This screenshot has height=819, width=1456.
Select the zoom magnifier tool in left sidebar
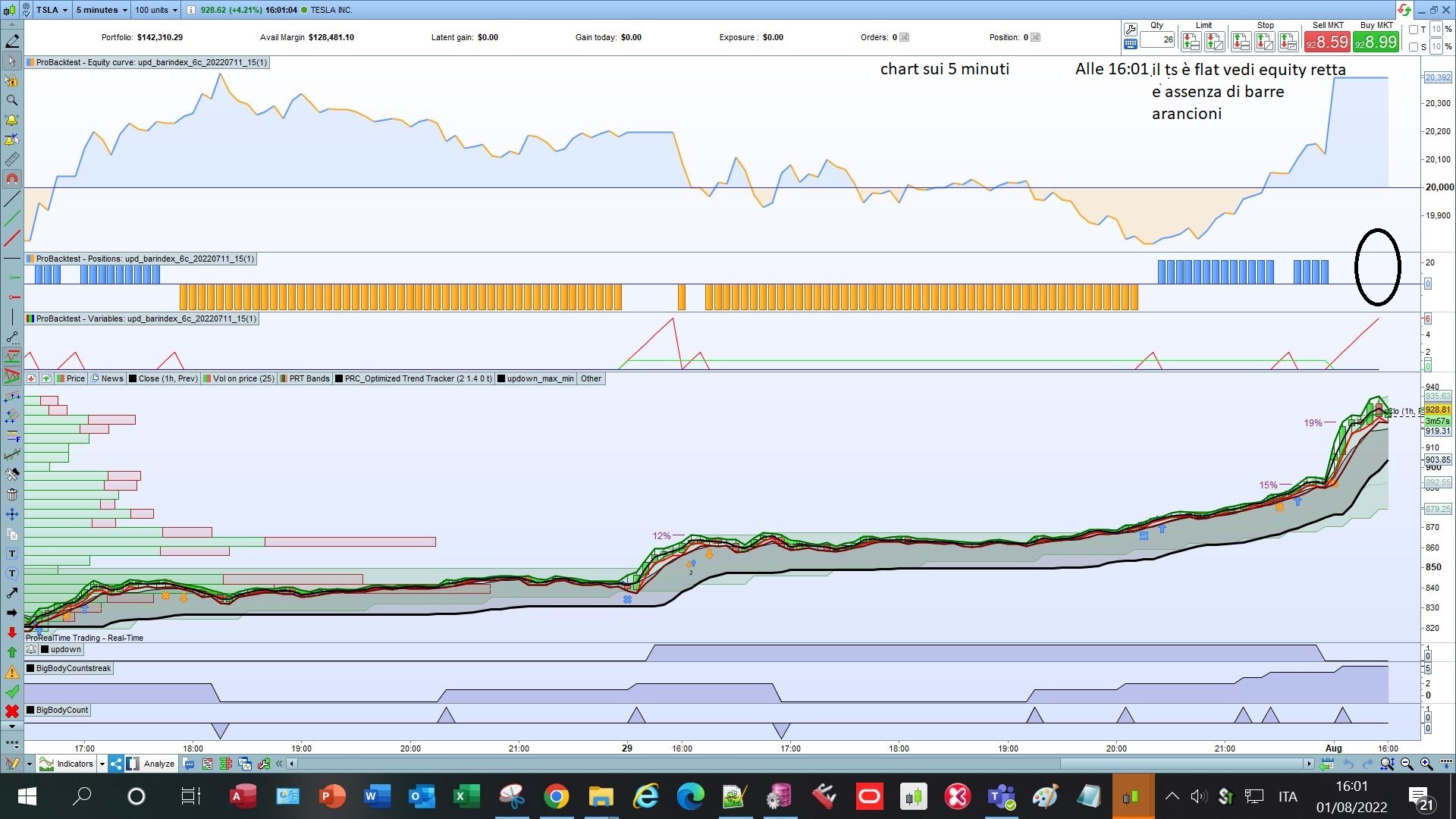point(11,100)
